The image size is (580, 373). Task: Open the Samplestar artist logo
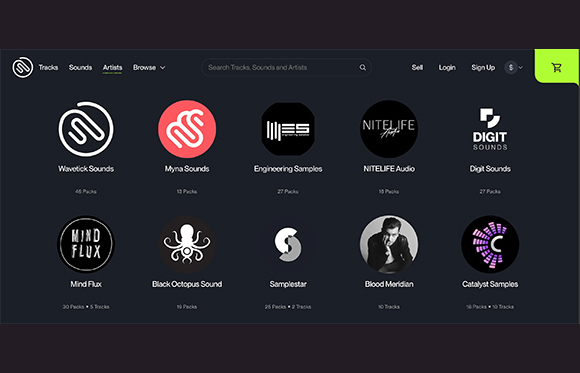point(288,244)
